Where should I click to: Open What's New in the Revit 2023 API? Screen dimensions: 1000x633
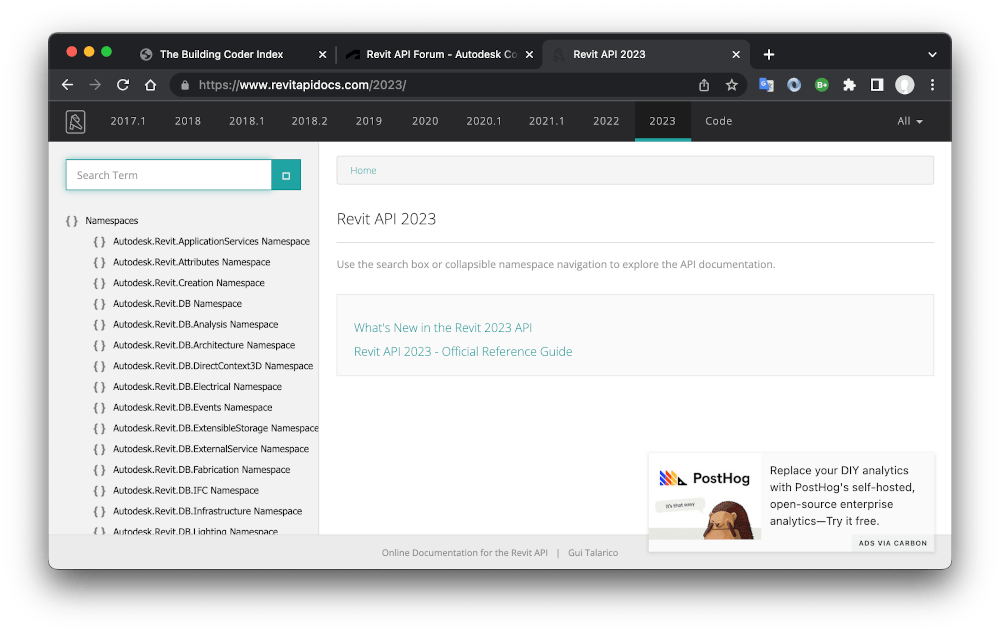pyautogui.click(x=443, y=328)
